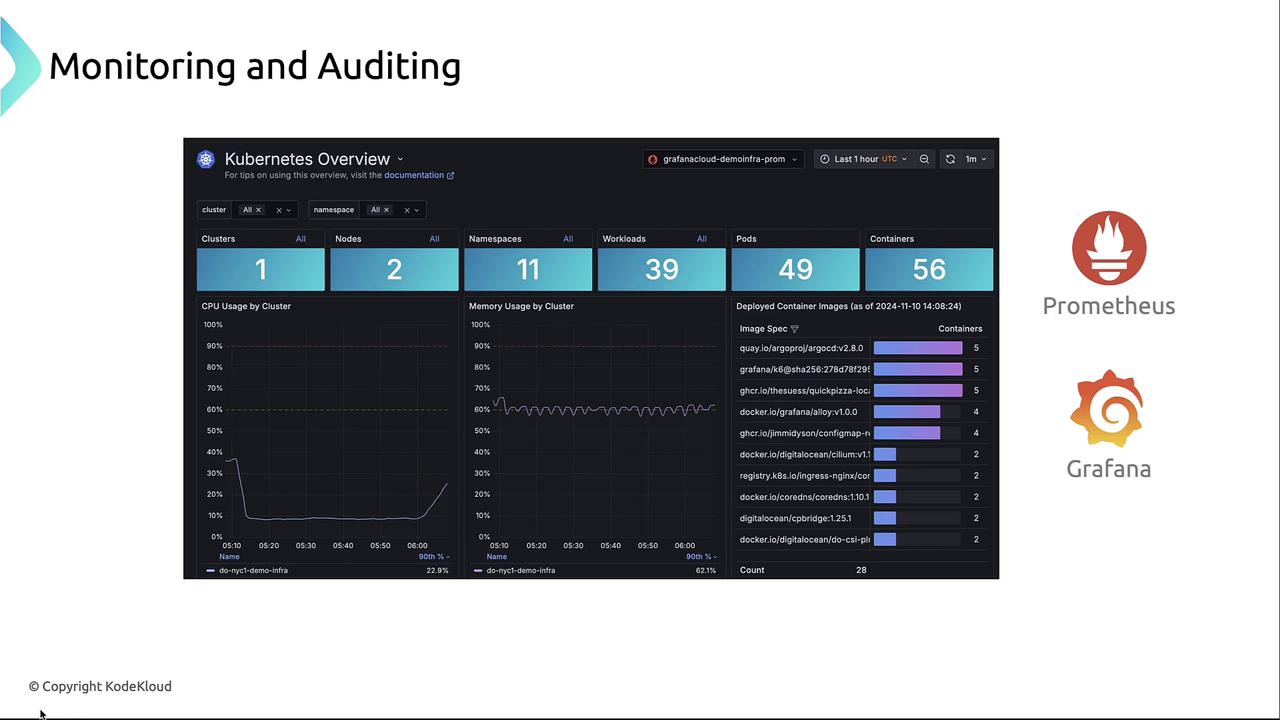Open the 1m refresh interval dropdown

[x=975, y=159]
